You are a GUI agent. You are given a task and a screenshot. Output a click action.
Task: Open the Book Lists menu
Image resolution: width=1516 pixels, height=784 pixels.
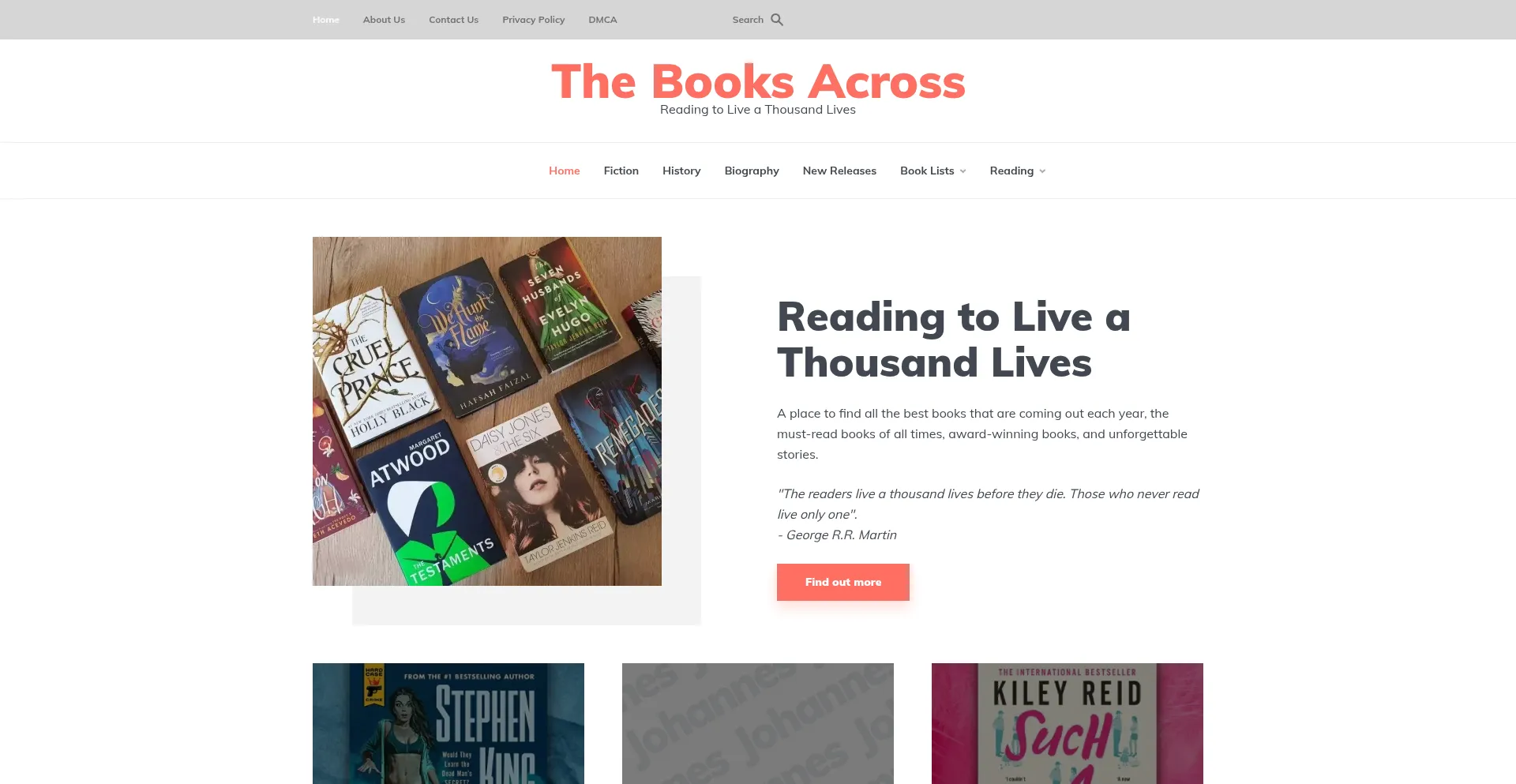click(927, 171)
